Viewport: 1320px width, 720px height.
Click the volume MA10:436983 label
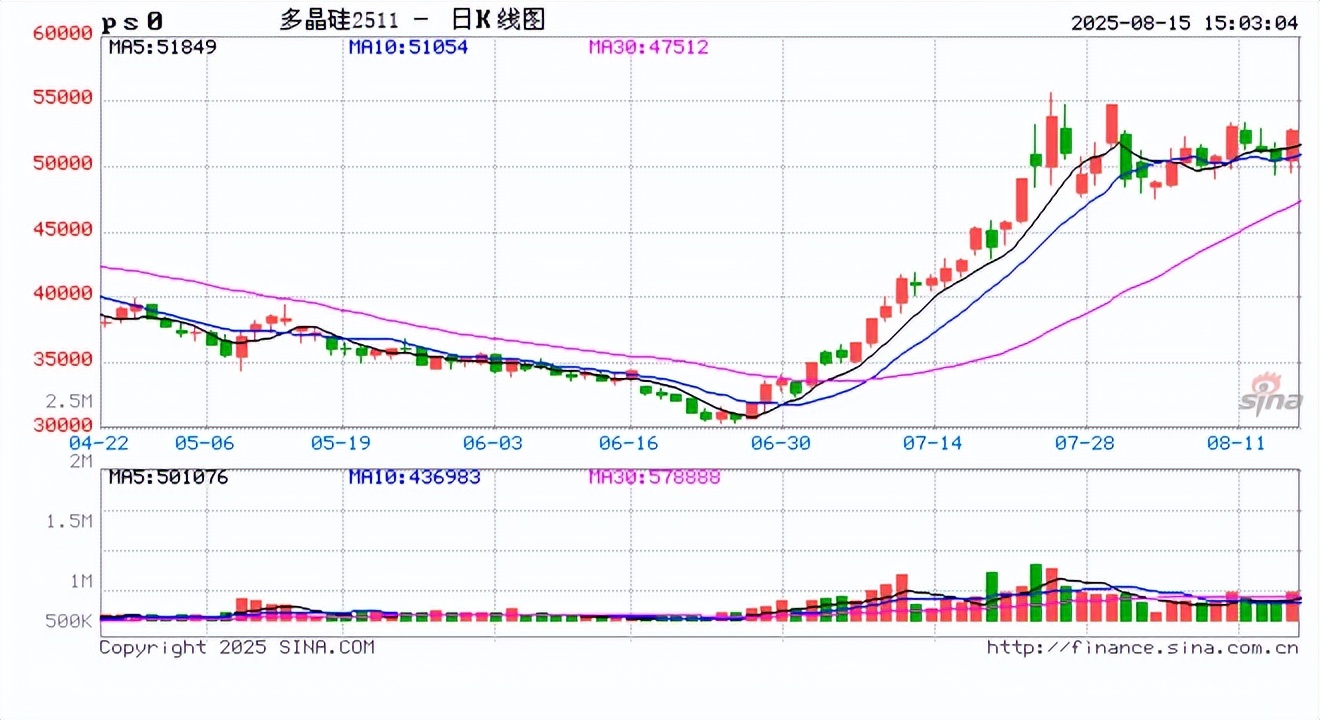tap(413, 478)
